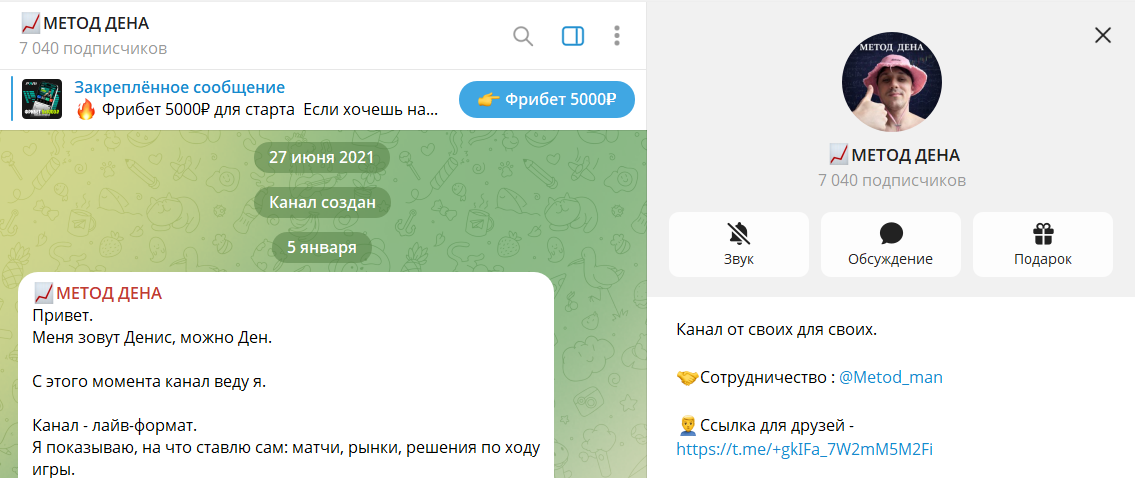Screen dimensions: 1135x478
Task: Open the @Metod_man username link
Action: pyautogui.click(x=890, y=377)
